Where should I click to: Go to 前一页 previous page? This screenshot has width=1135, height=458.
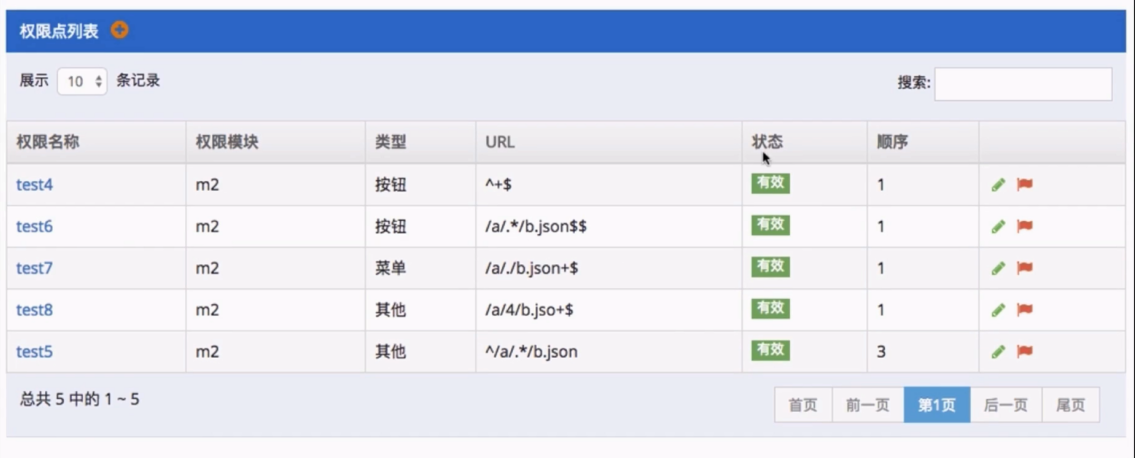pos(868,405)
